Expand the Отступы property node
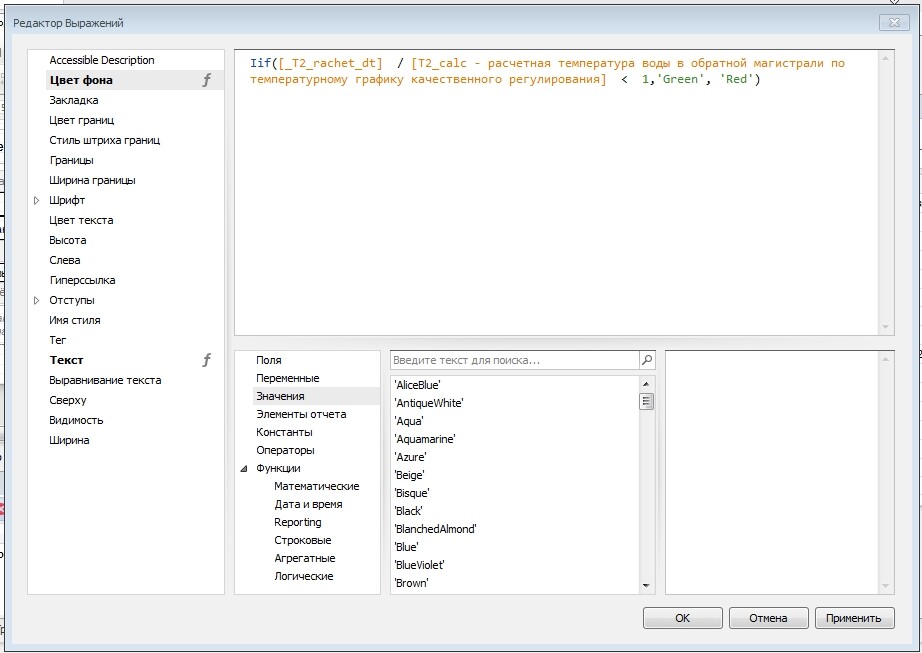 click(x=37, y=300)
